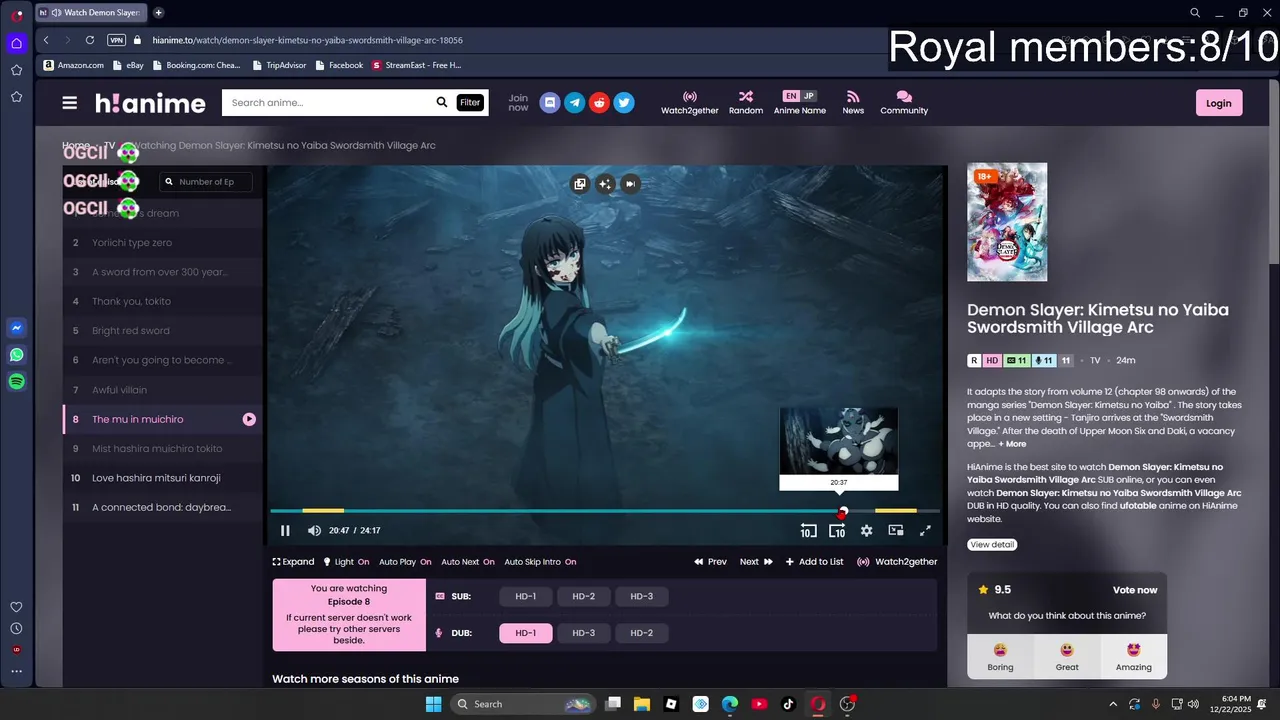1280x720 pixels.
Task: Open the Telegram join link icon
Action: tap(574, 102)
